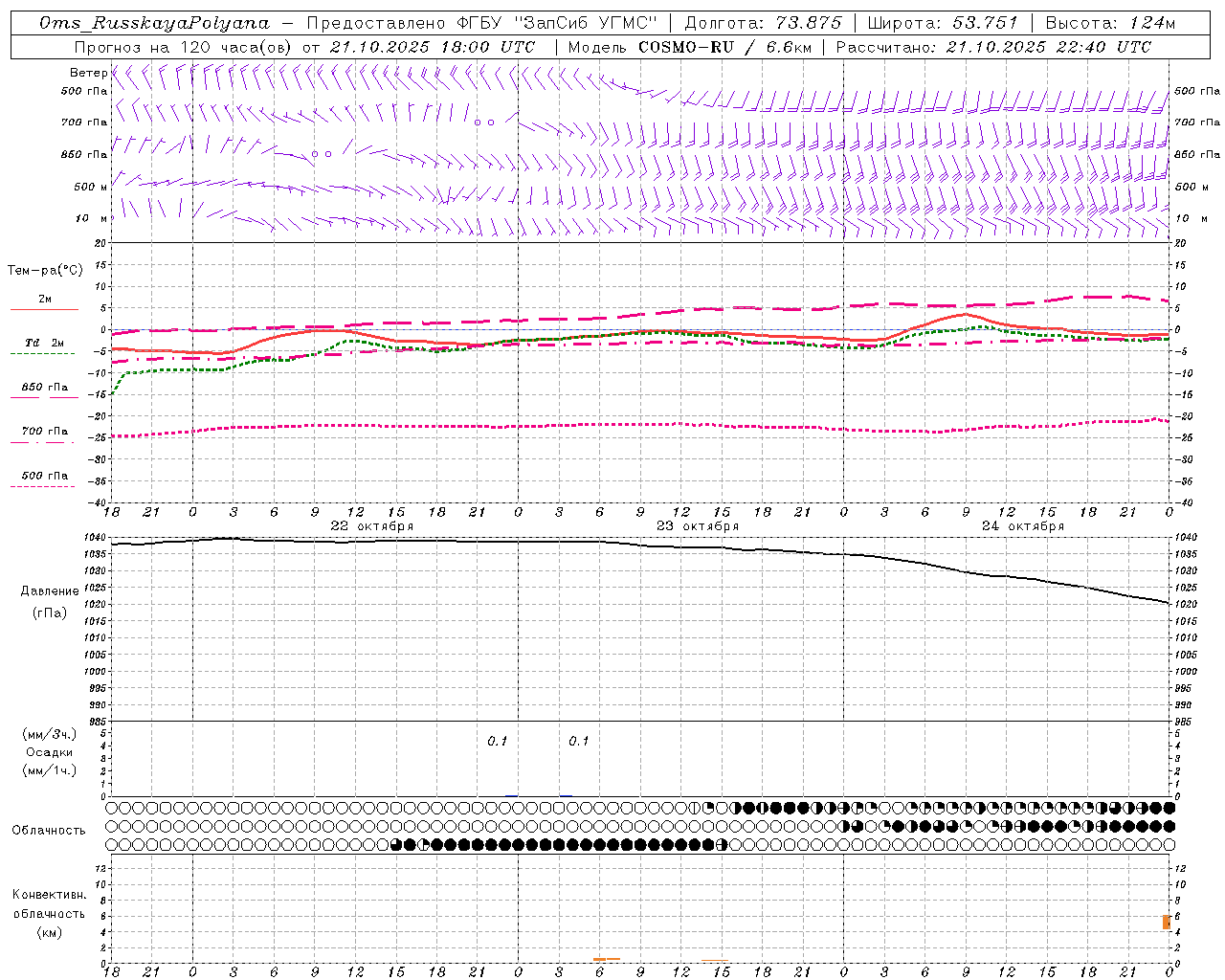
Task: Click the latitude value 'Широта: 53.751'
Action: [x=943, y=23]
